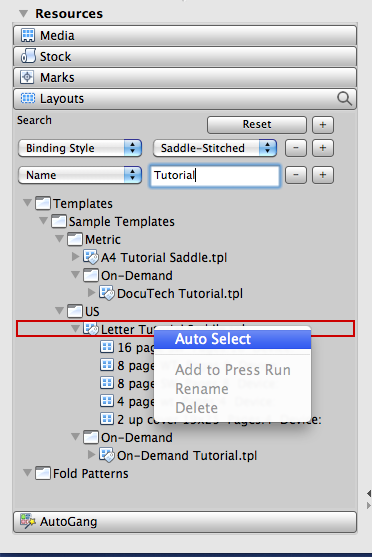Select the Templates folder icon
The image size is (372, 557).
(43, 203)
